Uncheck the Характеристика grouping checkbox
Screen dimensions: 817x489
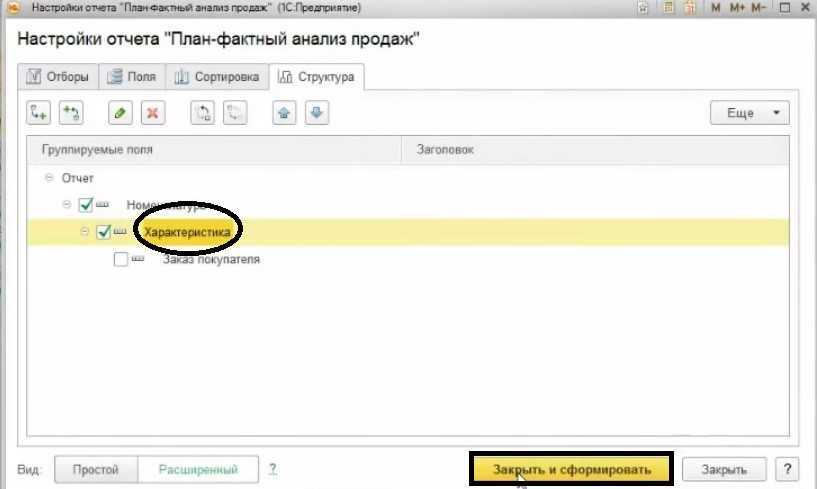104,232
